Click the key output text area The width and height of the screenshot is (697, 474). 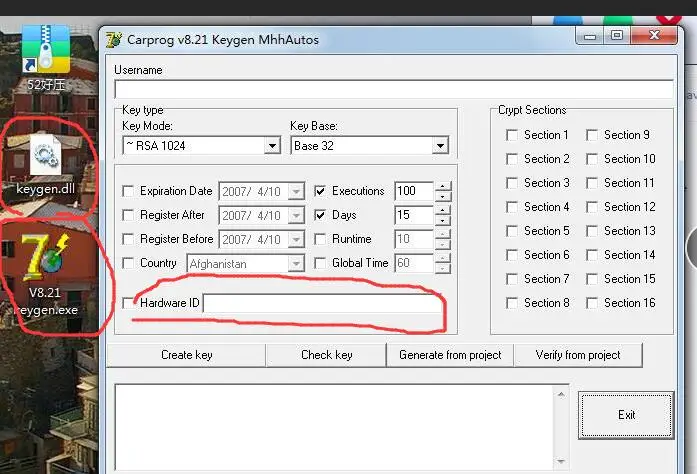point(334,427)
